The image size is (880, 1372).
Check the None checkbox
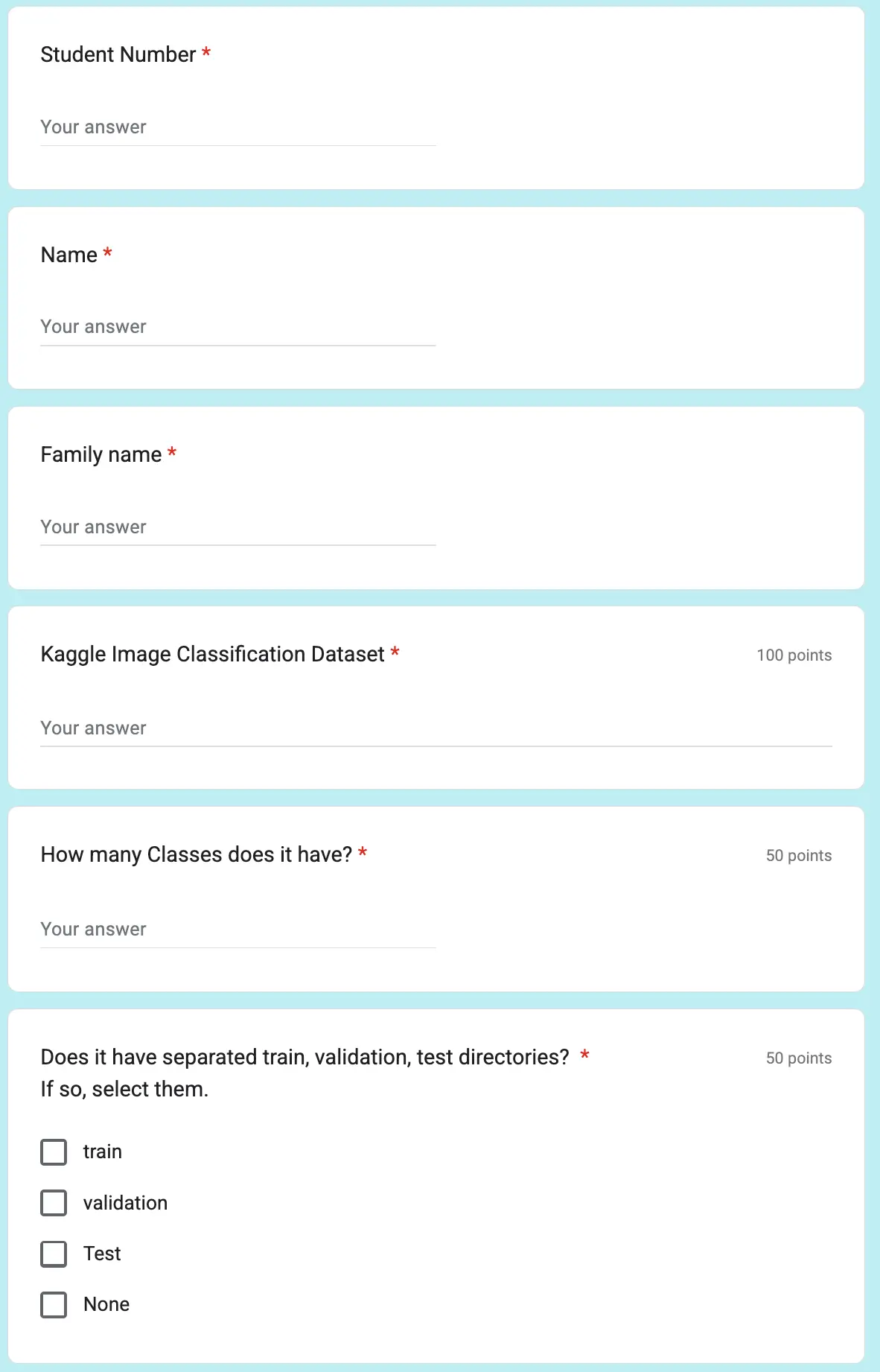53,1304
